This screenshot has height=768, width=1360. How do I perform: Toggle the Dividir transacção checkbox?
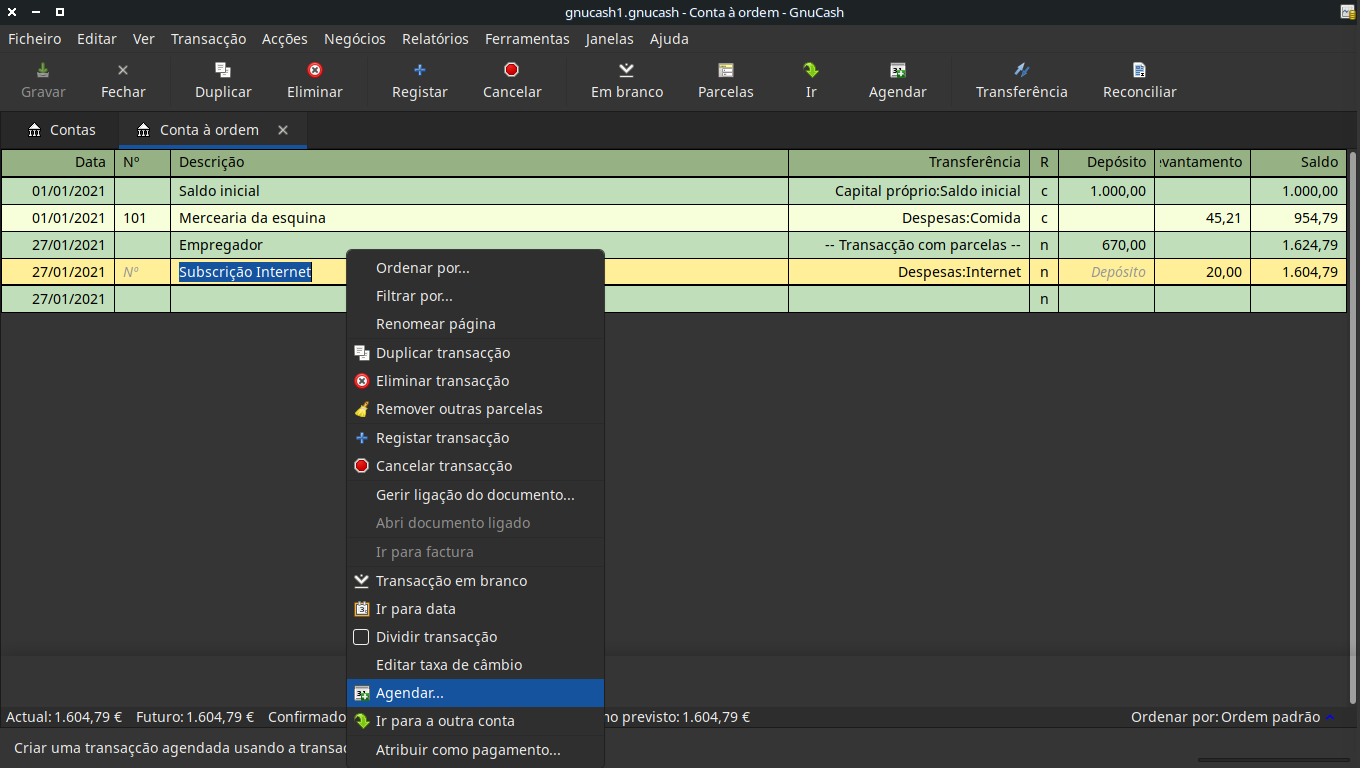[362, 637]
